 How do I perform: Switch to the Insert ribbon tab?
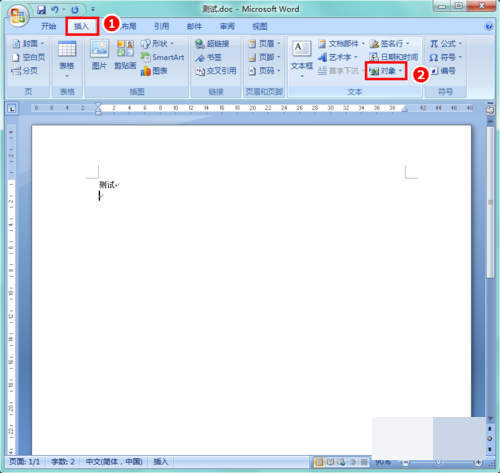(x=81, y=26)
